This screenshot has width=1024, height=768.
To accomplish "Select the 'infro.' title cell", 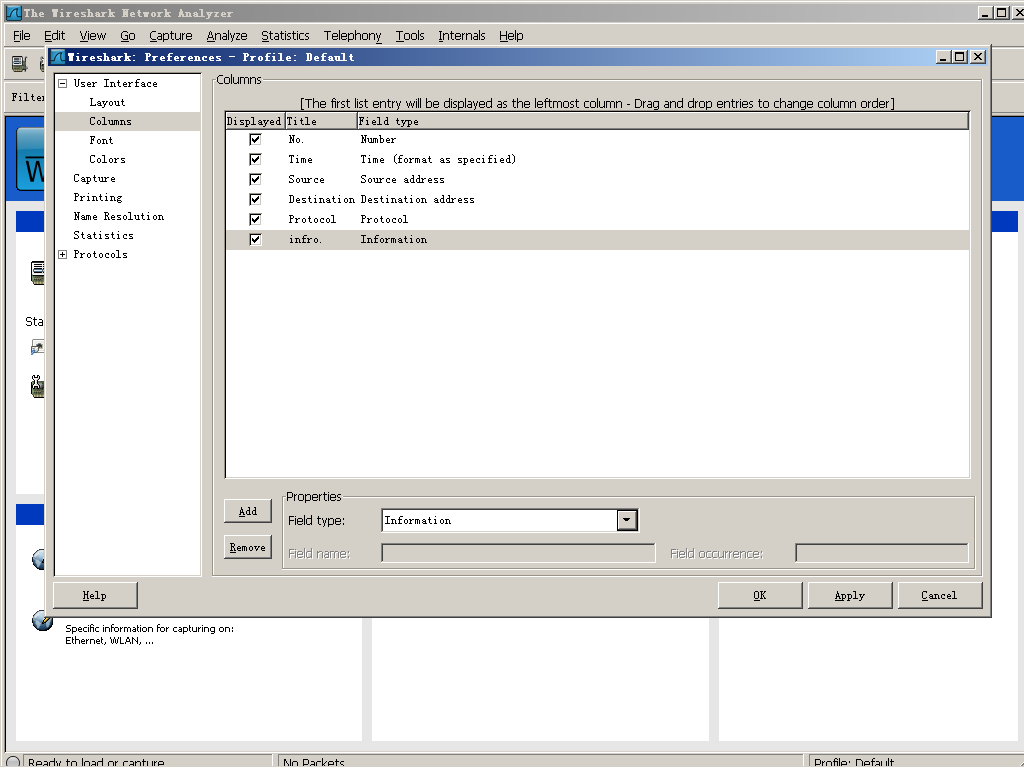I will (x=305, y=240).
